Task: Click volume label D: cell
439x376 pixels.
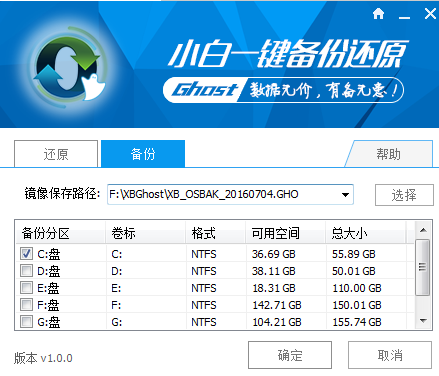Action: coord(117,271)
